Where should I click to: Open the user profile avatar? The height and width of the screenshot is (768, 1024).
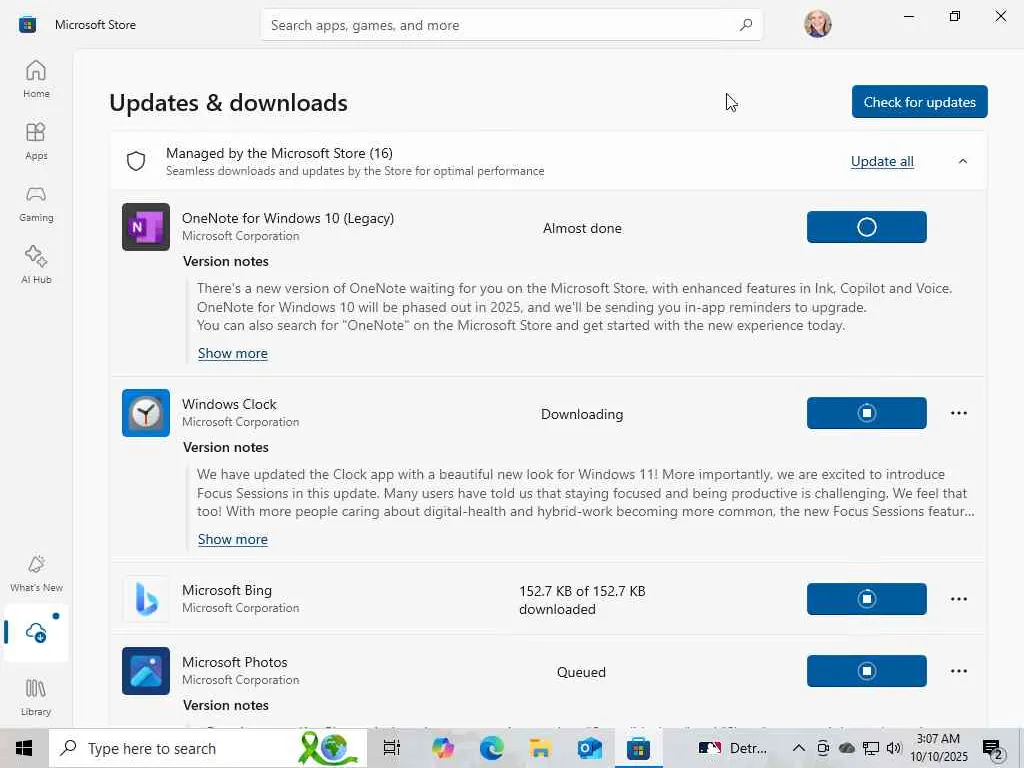[x=818, y=24]
